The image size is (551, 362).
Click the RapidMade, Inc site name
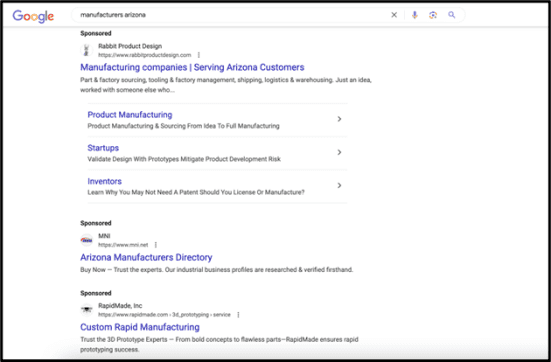click(120, 305)
